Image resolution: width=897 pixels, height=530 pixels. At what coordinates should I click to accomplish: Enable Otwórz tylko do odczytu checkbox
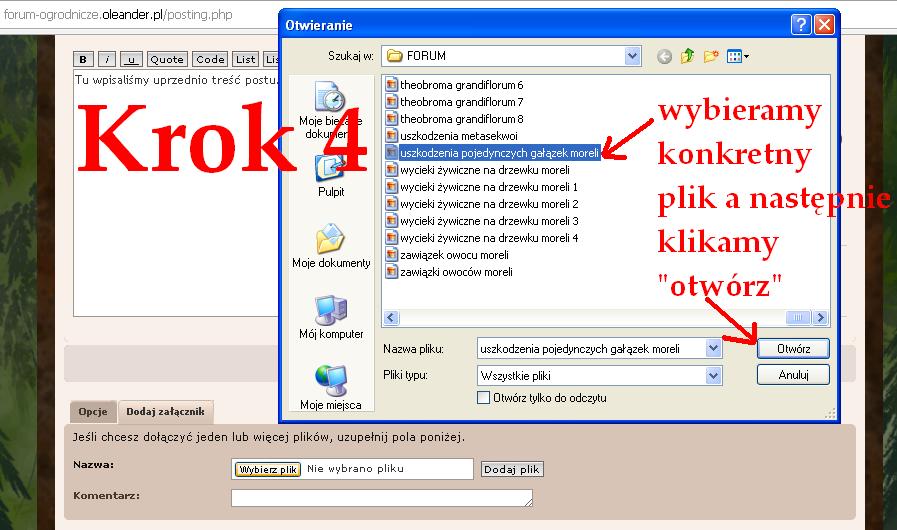click(485, 398)
